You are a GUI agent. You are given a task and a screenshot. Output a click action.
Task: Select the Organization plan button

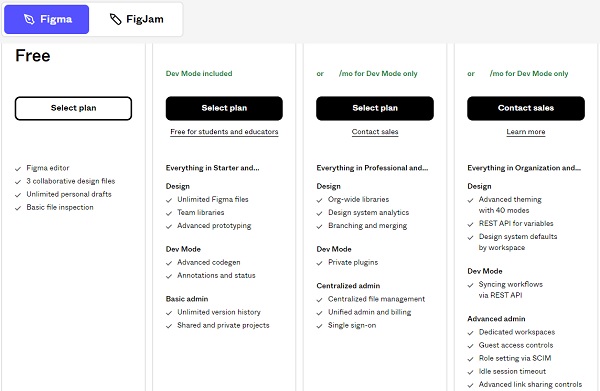click(375, 108)
